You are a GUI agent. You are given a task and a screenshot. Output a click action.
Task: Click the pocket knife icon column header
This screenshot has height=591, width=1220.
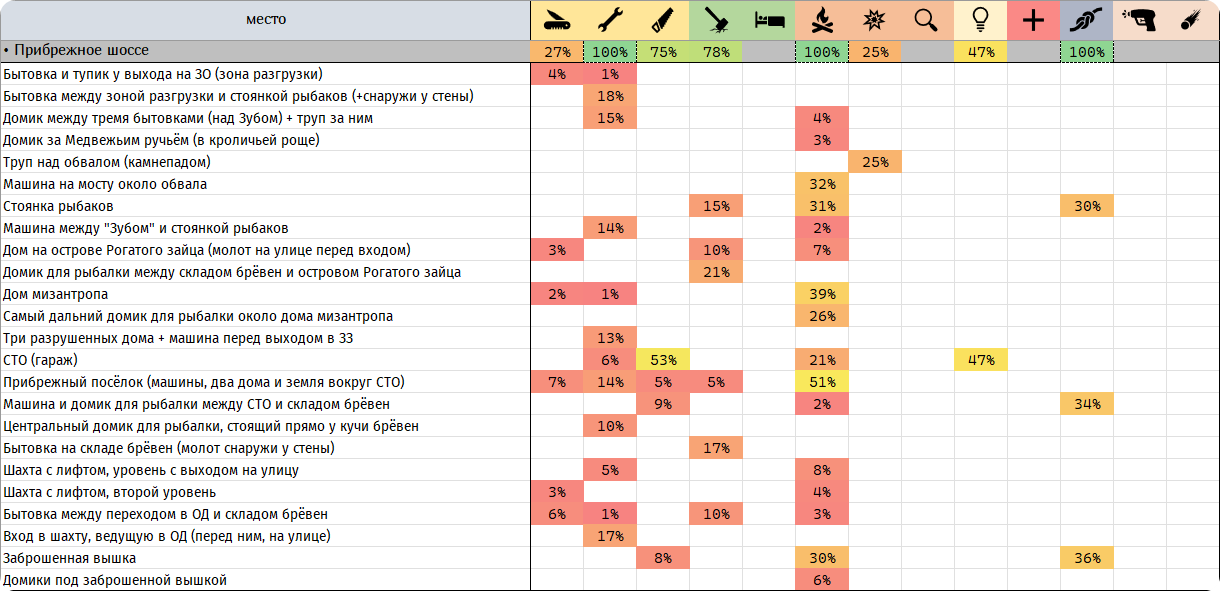click(557, 20)
